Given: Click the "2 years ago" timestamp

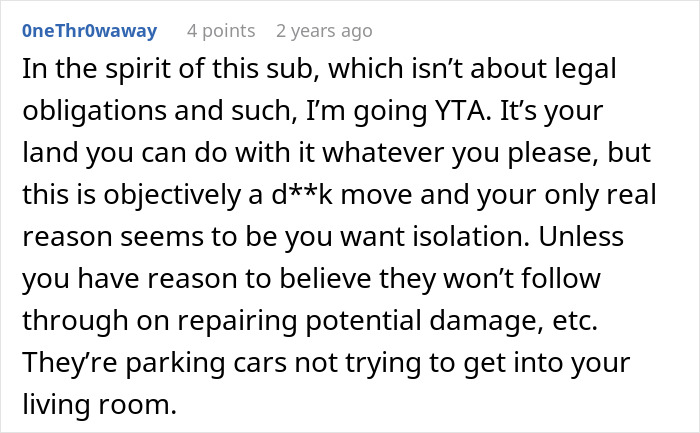Looking at the screenshot, I should (324, 31).
